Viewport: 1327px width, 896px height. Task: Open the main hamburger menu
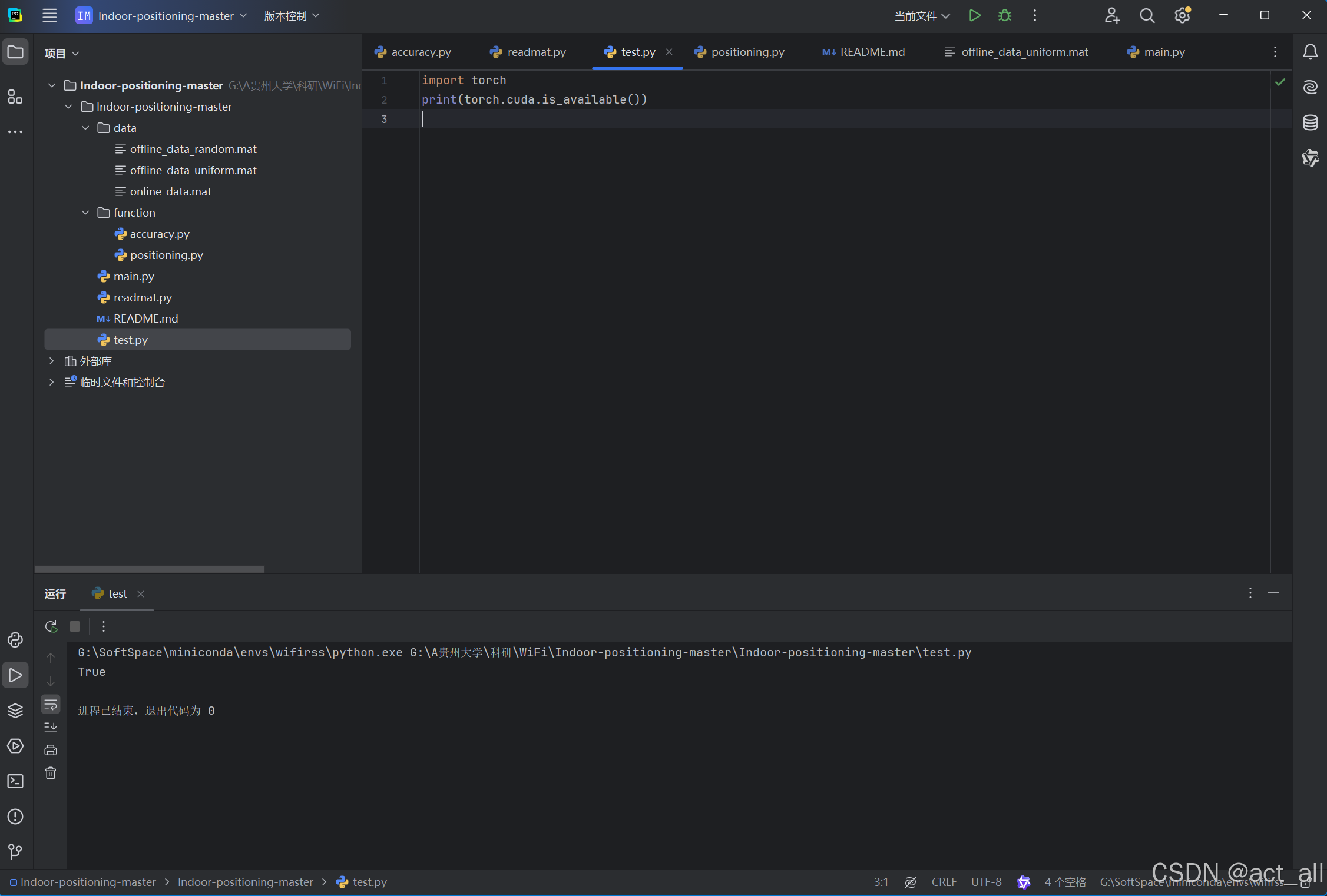pyautogui.click(x=49, y=15)
